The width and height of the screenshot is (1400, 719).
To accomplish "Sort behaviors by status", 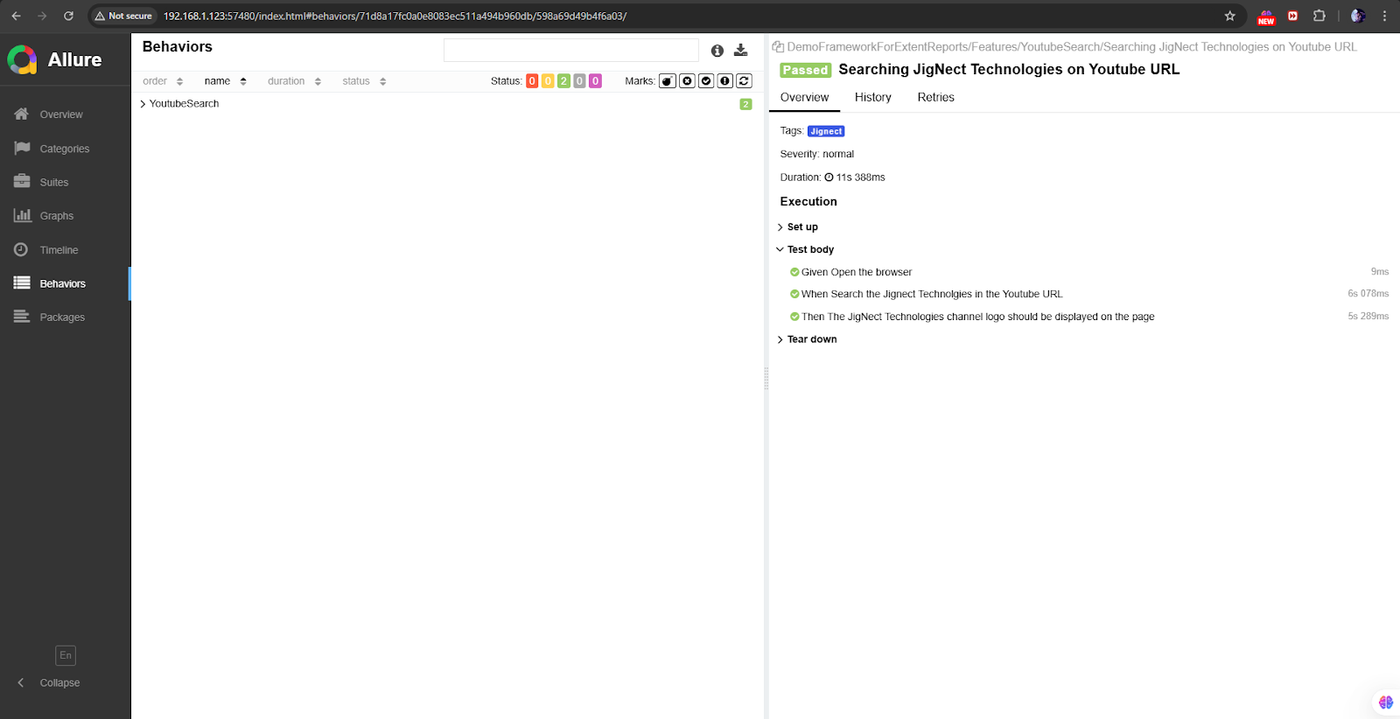I will point(364,81).
